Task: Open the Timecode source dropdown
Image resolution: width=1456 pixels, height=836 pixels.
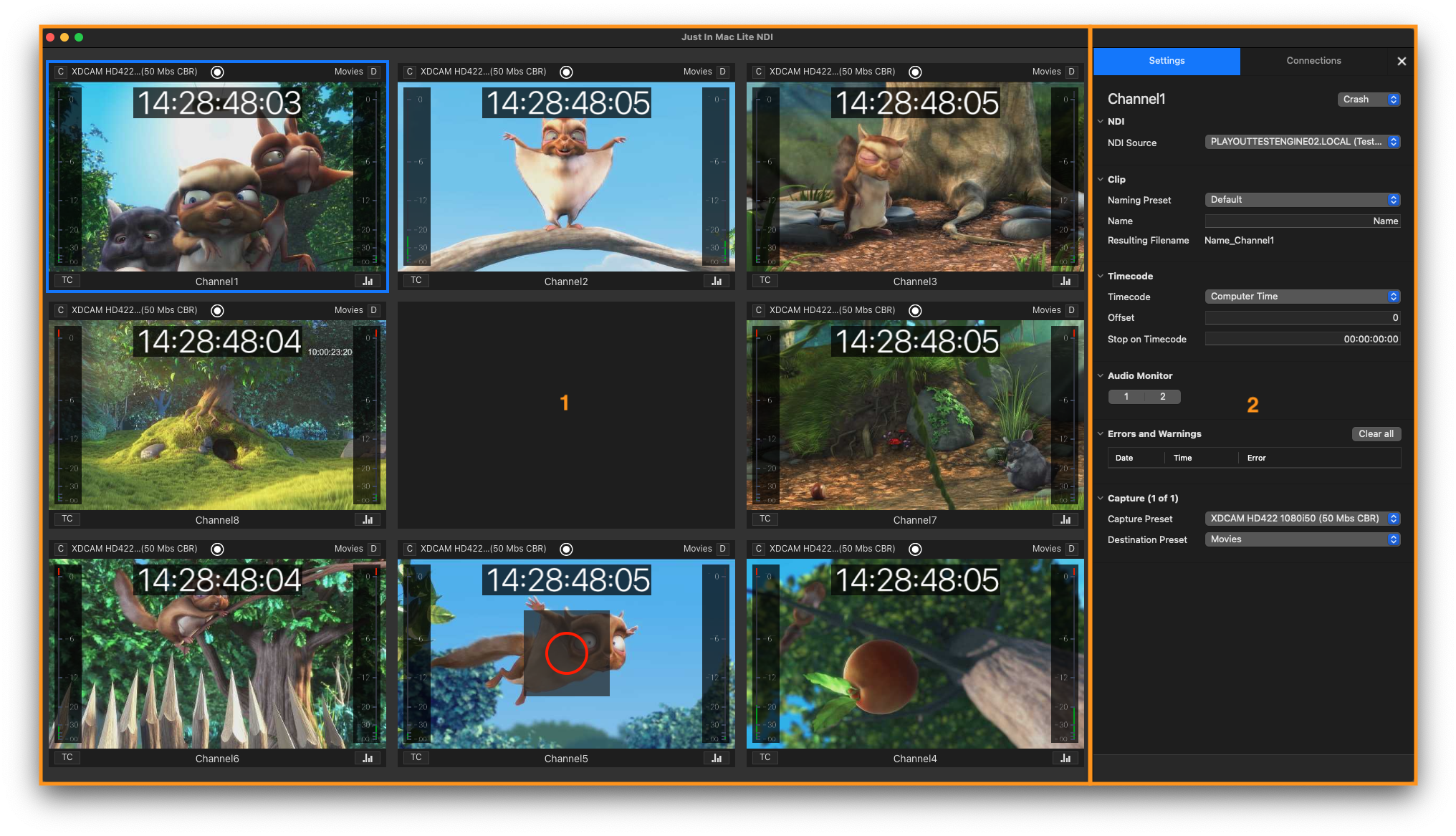Action: tap(1303, 297)
